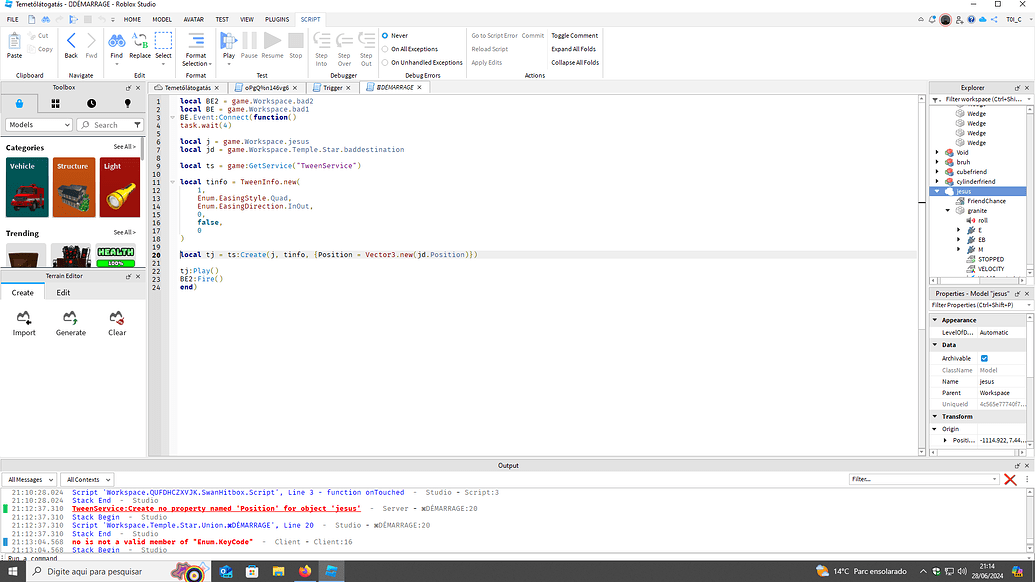Switch to the HOME ribbon tab

(132, 20)
